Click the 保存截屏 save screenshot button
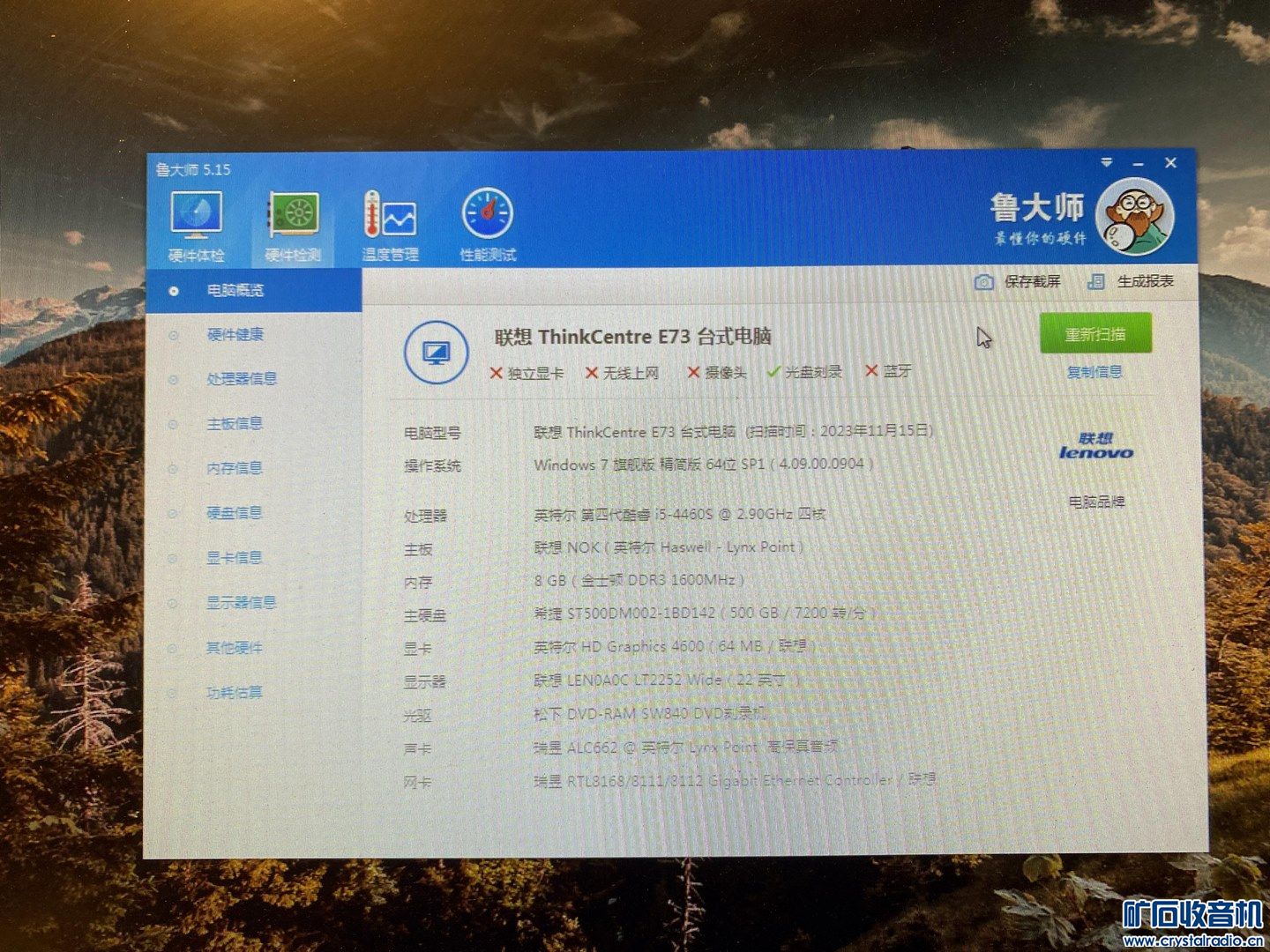Image resolution: width=1270 pixels, height=952 pixels. pos(1018,281)
